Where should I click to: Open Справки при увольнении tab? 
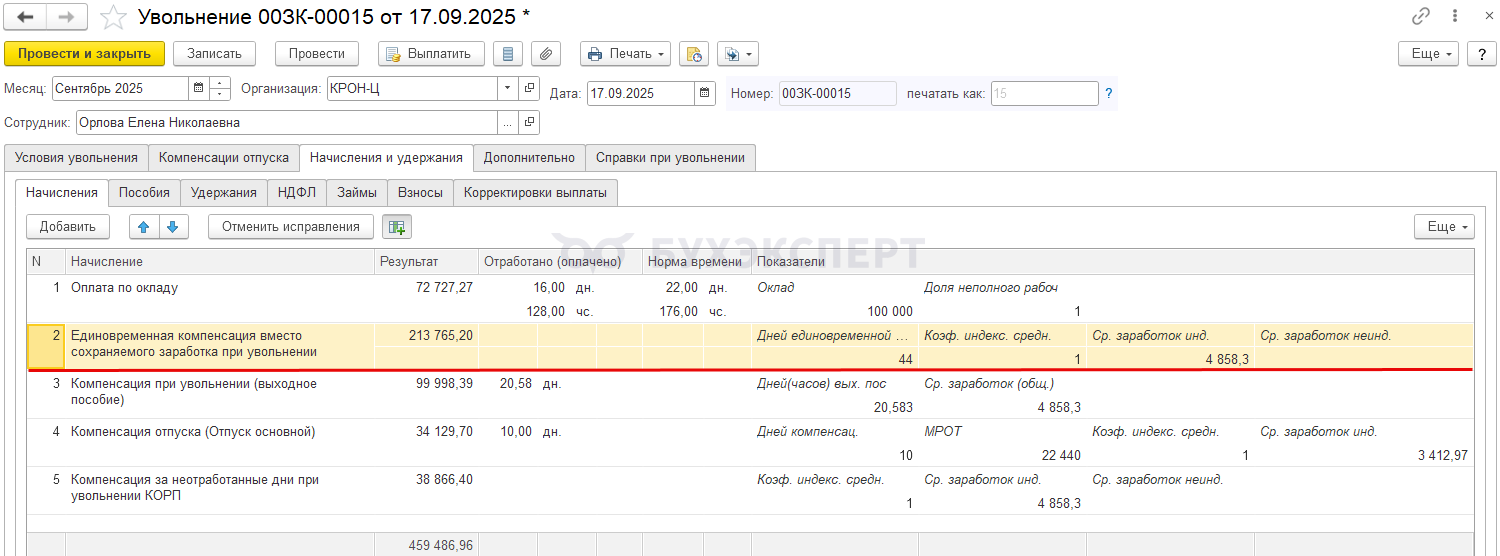(x=671, y=157)
